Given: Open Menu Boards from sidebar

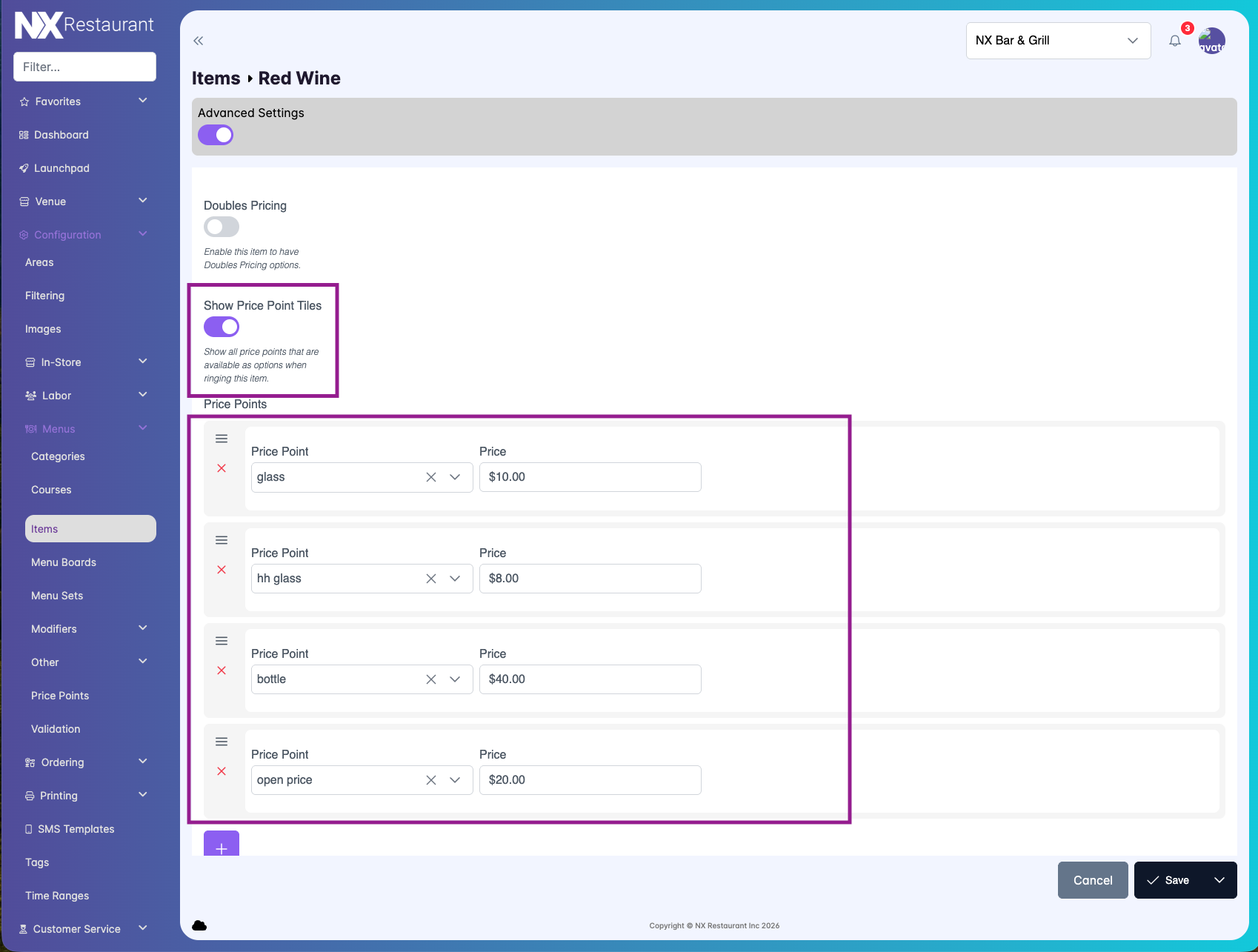Looking at the screenshot, I should 64,562.
